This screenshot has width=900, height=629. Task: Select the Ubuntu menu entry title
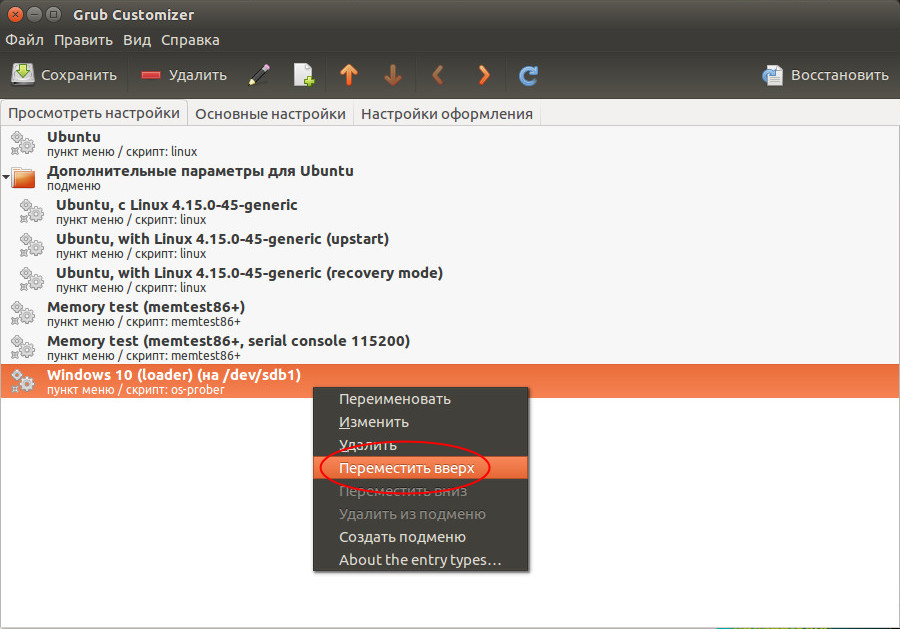tap(74, 137)
